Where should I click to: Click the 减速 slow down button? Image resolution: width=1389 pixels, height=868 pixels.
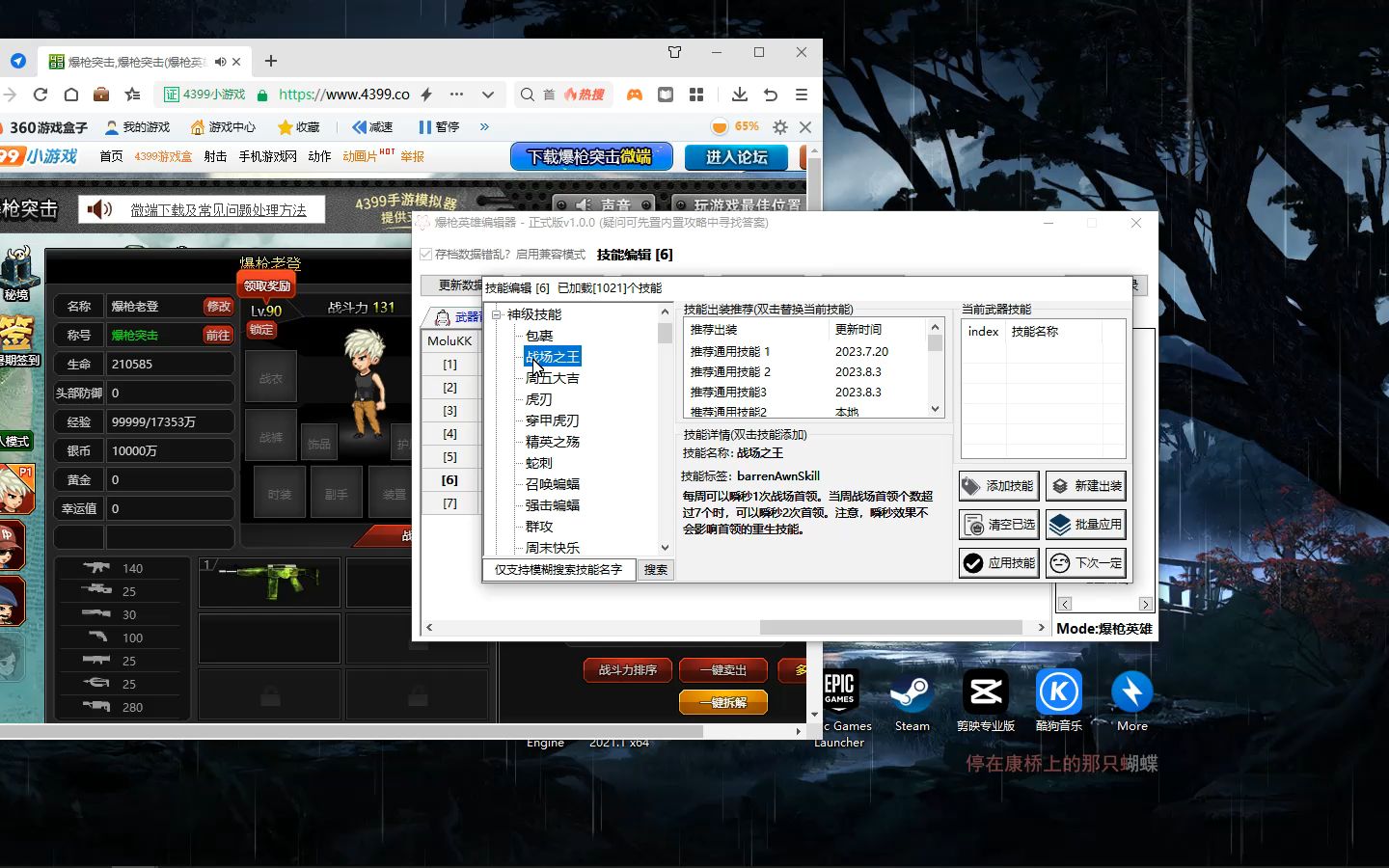[x=372, y=126]
